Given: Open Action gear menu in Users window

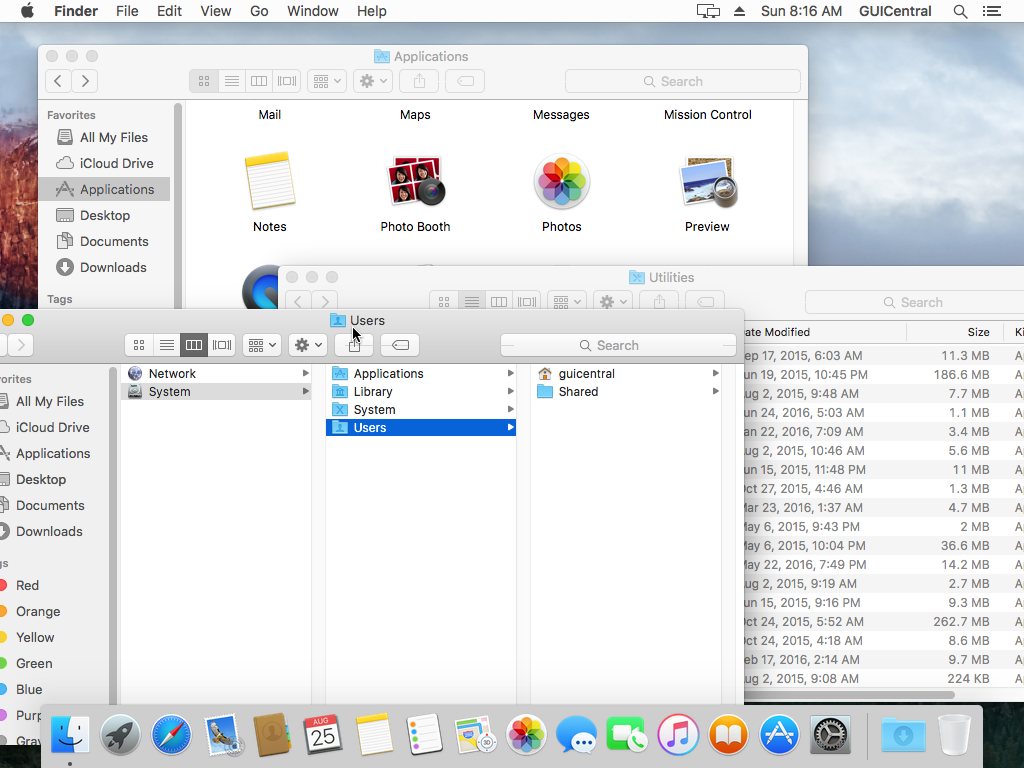Looking at the screenshot, I should 308,345.
